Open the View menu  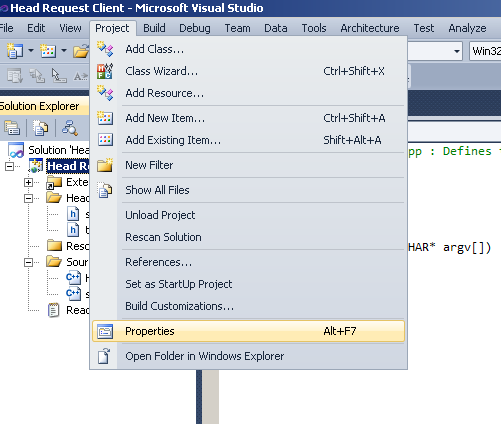pos(70,28)
